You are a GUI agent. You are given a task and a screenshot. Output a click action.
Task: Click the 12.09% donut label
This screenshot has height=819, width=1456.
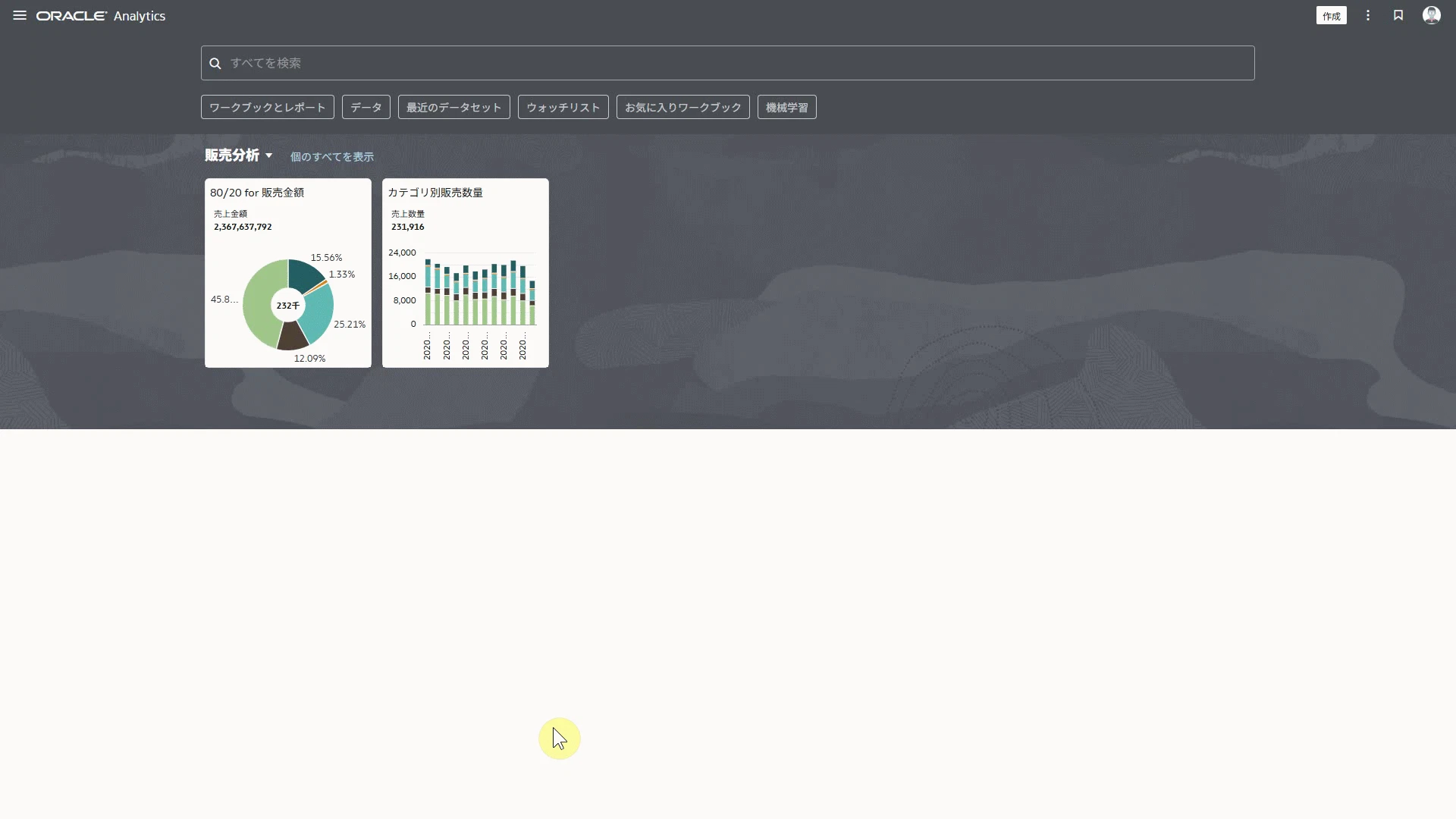tap(309, 359)
